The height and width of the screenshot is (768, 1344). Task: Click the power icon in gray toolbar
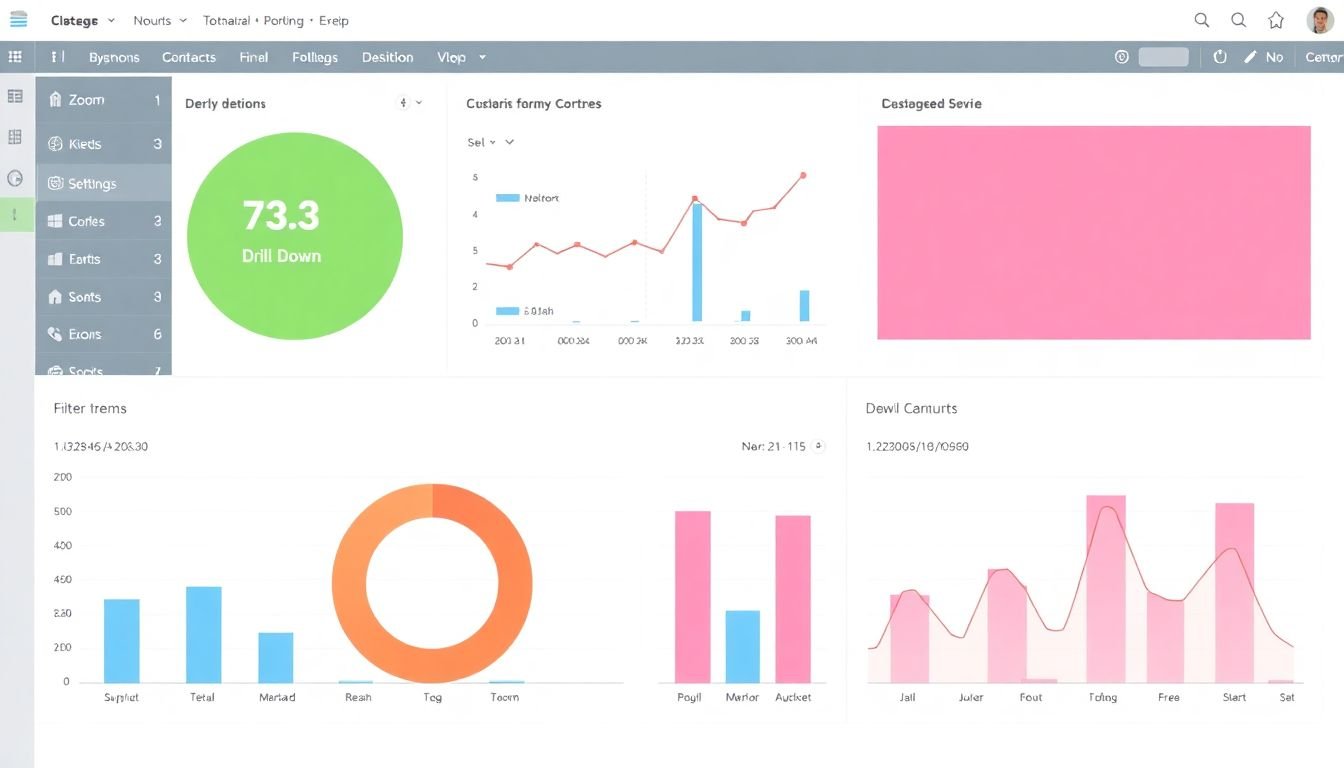(x=1220, y=57)
